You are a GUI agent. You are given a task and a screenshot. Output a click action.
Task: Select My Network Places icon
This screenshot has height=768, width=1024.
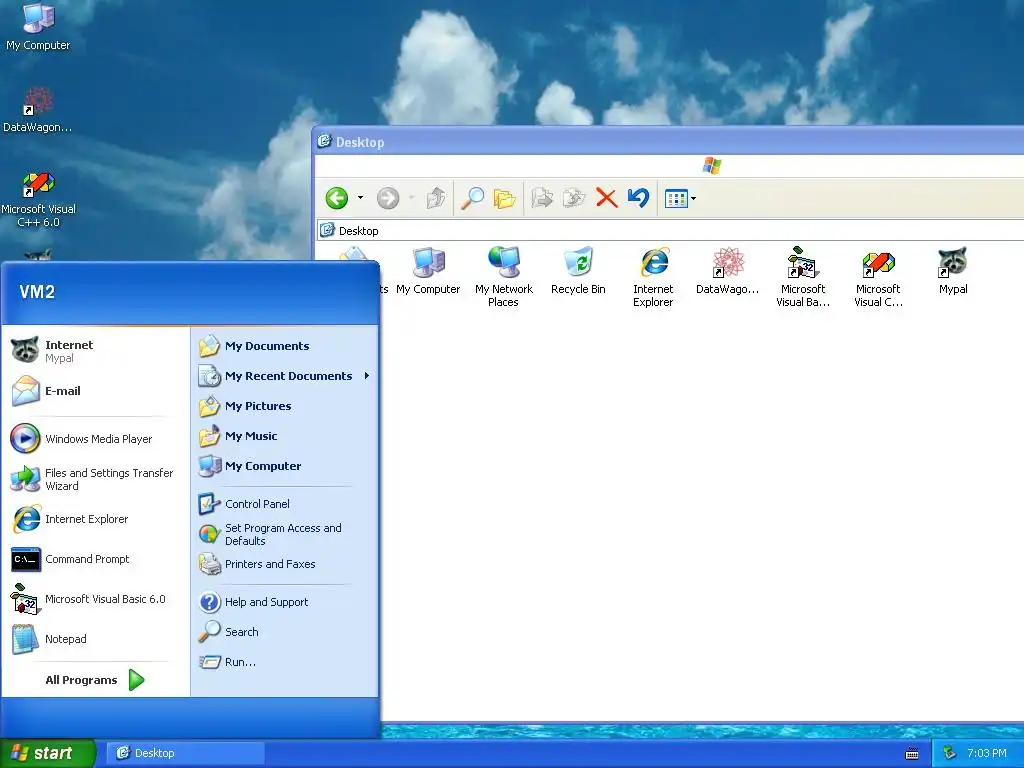(504, 278)
